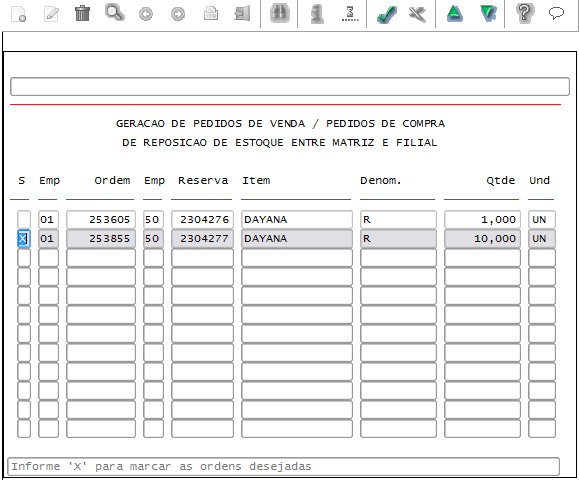Click the long blank field above the title
579x480 pixels.
tap(290, 86)
